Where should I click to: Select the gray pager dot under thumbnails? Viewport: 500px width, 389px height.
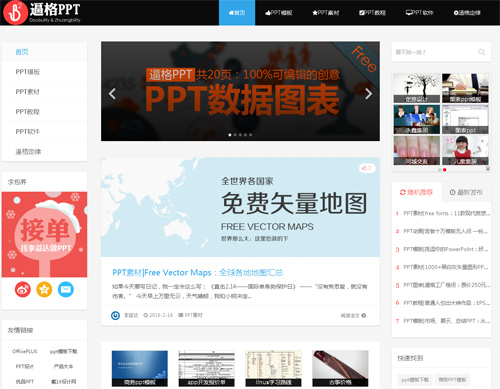pos(439,170)
